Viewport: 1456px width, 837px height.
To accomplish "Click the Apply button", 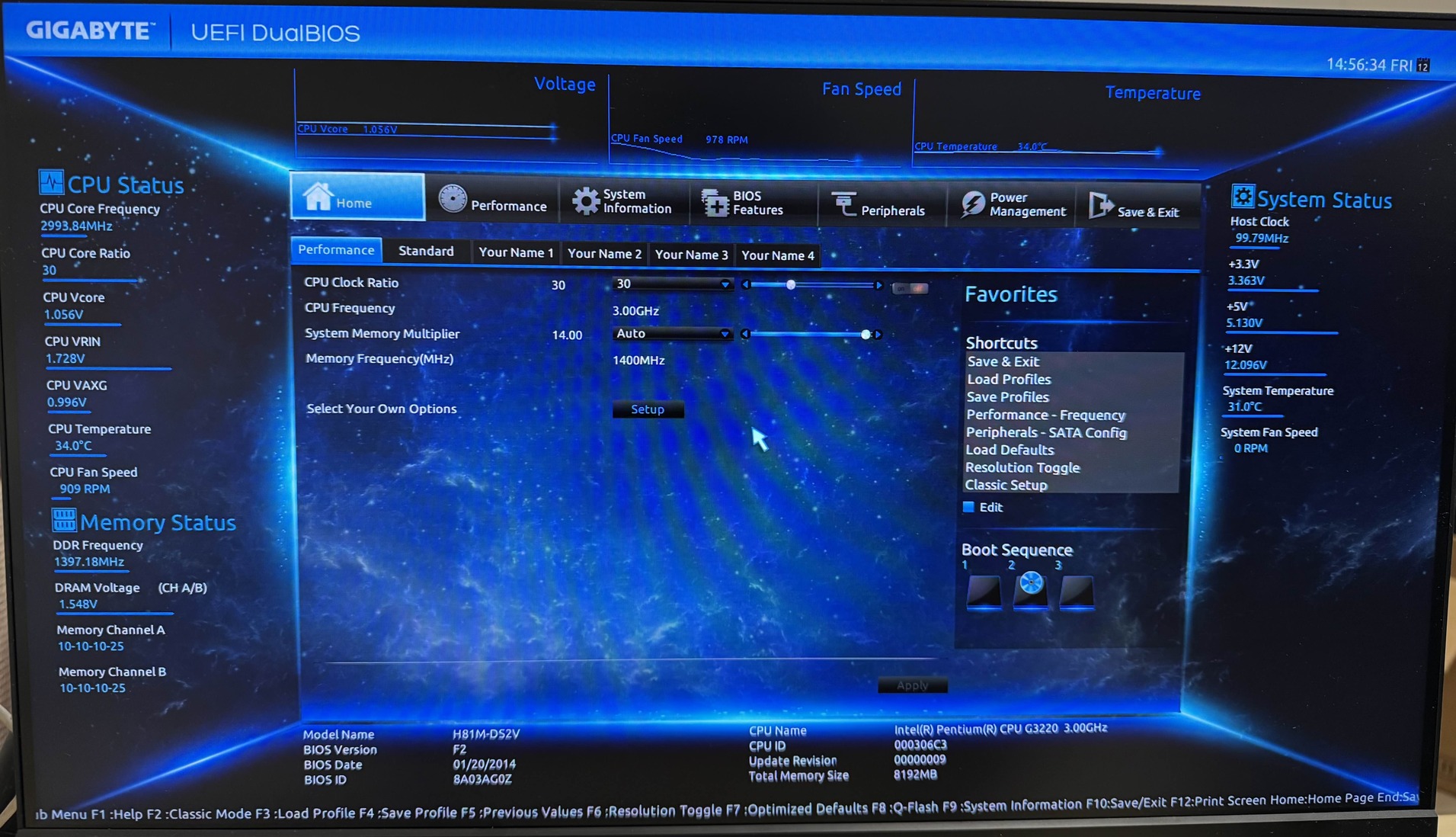I will (912, 685).
